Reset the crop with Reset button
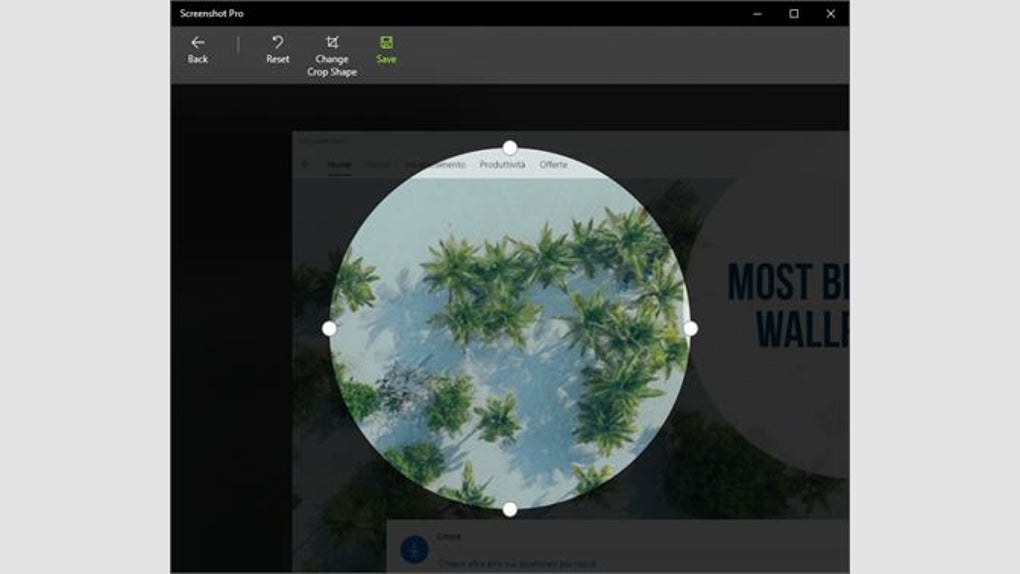 277,50
